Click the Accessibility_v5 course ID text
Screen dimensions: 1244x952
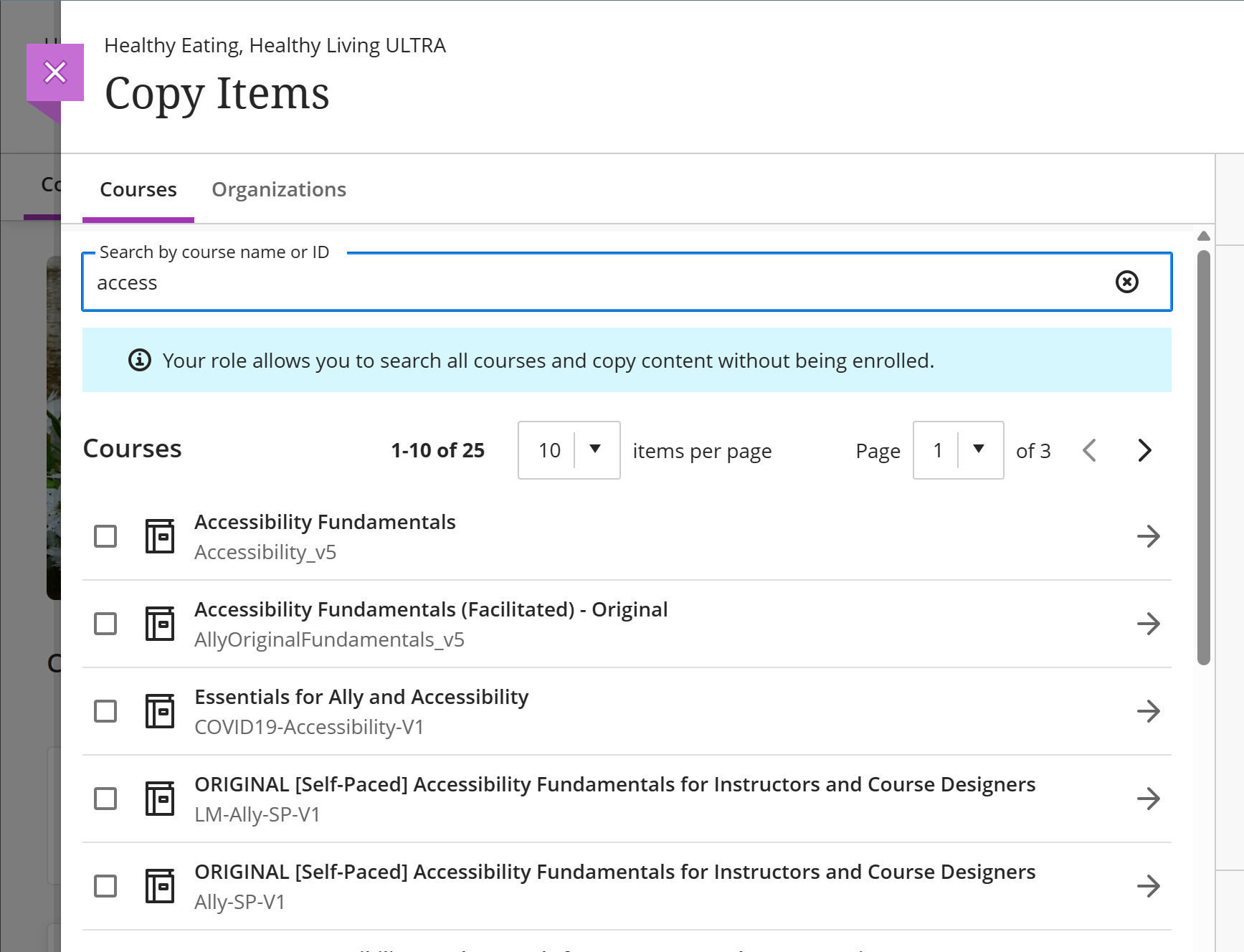pos(265,553)
